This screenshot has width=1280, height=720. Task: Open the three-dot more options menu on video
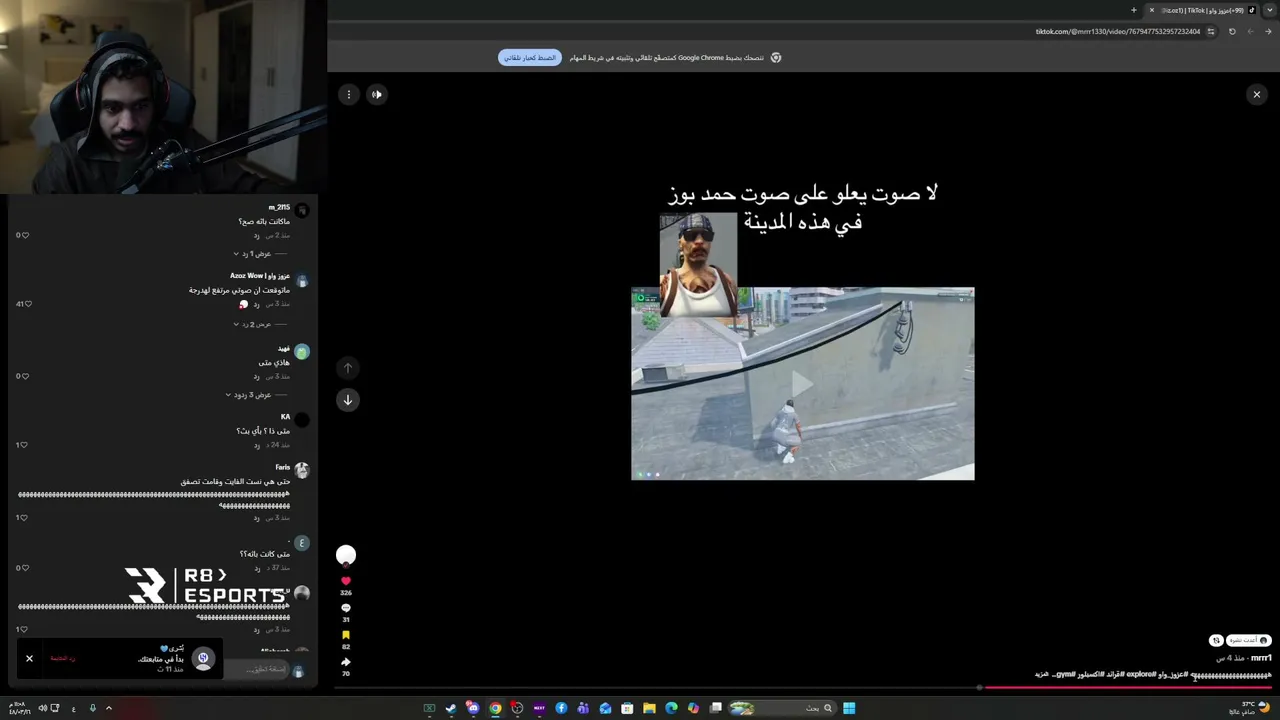click(348, 94)
